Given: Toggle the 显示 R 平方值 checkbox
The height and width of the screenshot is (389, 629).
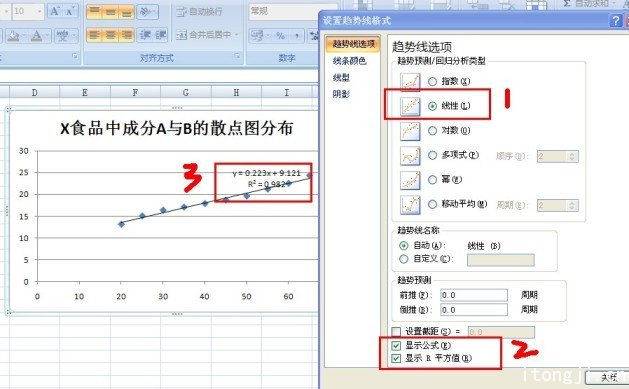Looking at the screenshot, I should point(396,358).
